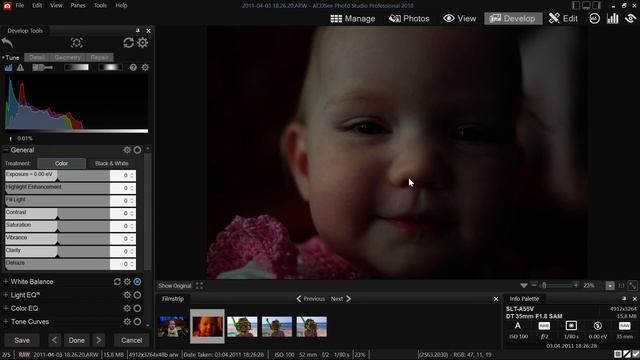Open the File menu
The width and height of the screenshot is (640, 360).
20,5
